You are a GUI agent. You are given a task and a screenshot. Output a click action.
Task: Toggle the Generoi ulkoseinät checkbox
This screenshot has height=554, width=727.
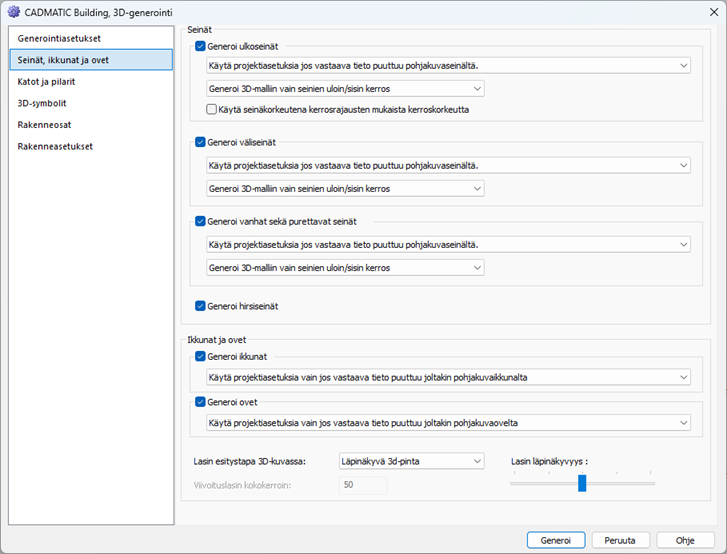tap(201, 46)
